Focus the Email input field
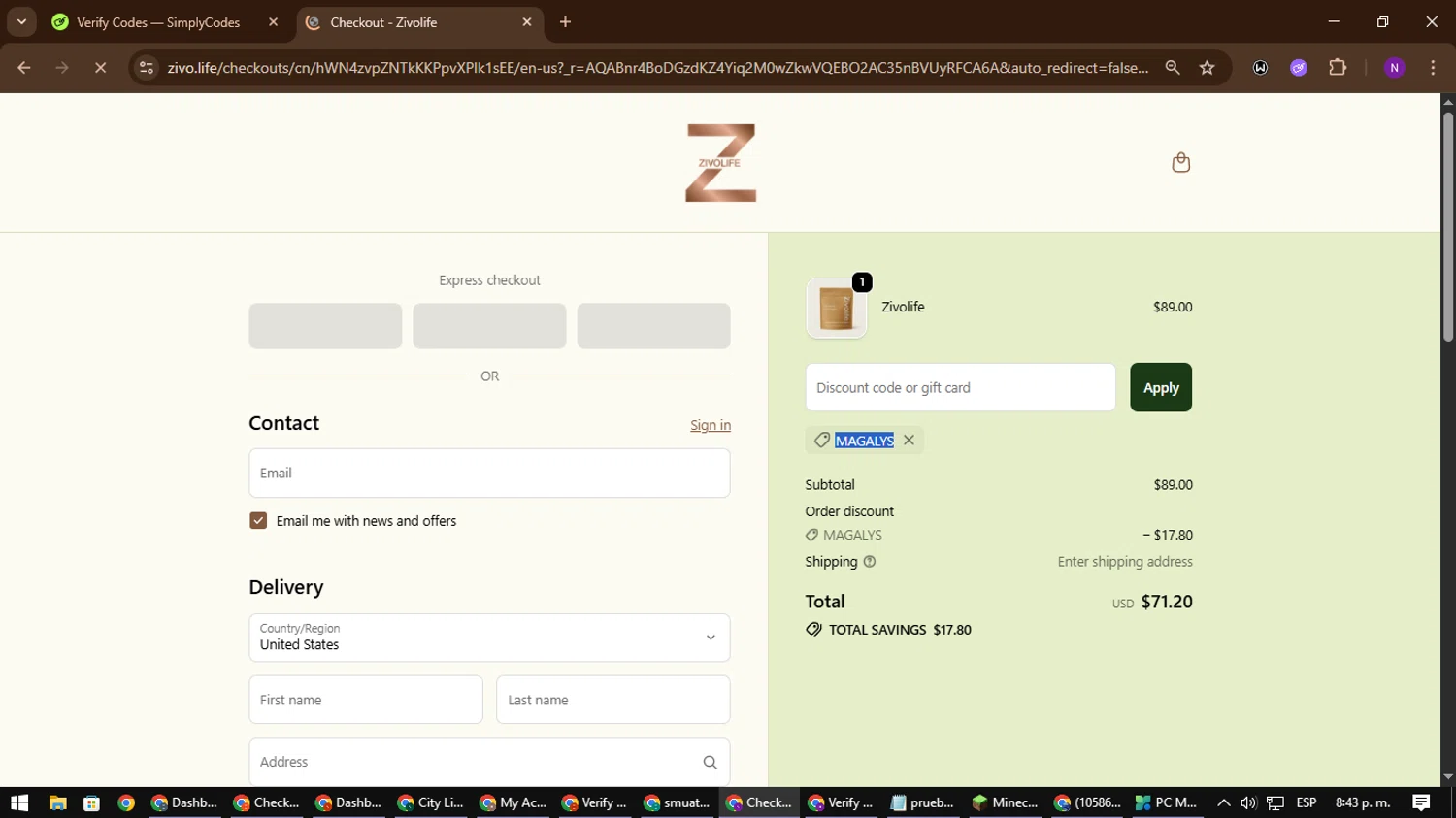Viewport: 1456px width, 818px height. 489,474
